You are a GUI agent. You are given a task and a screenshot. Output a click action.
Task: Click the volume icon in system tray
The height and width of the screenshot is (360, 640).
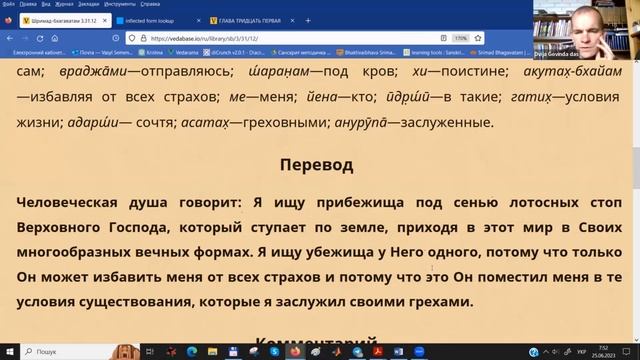tap(556, 352)
